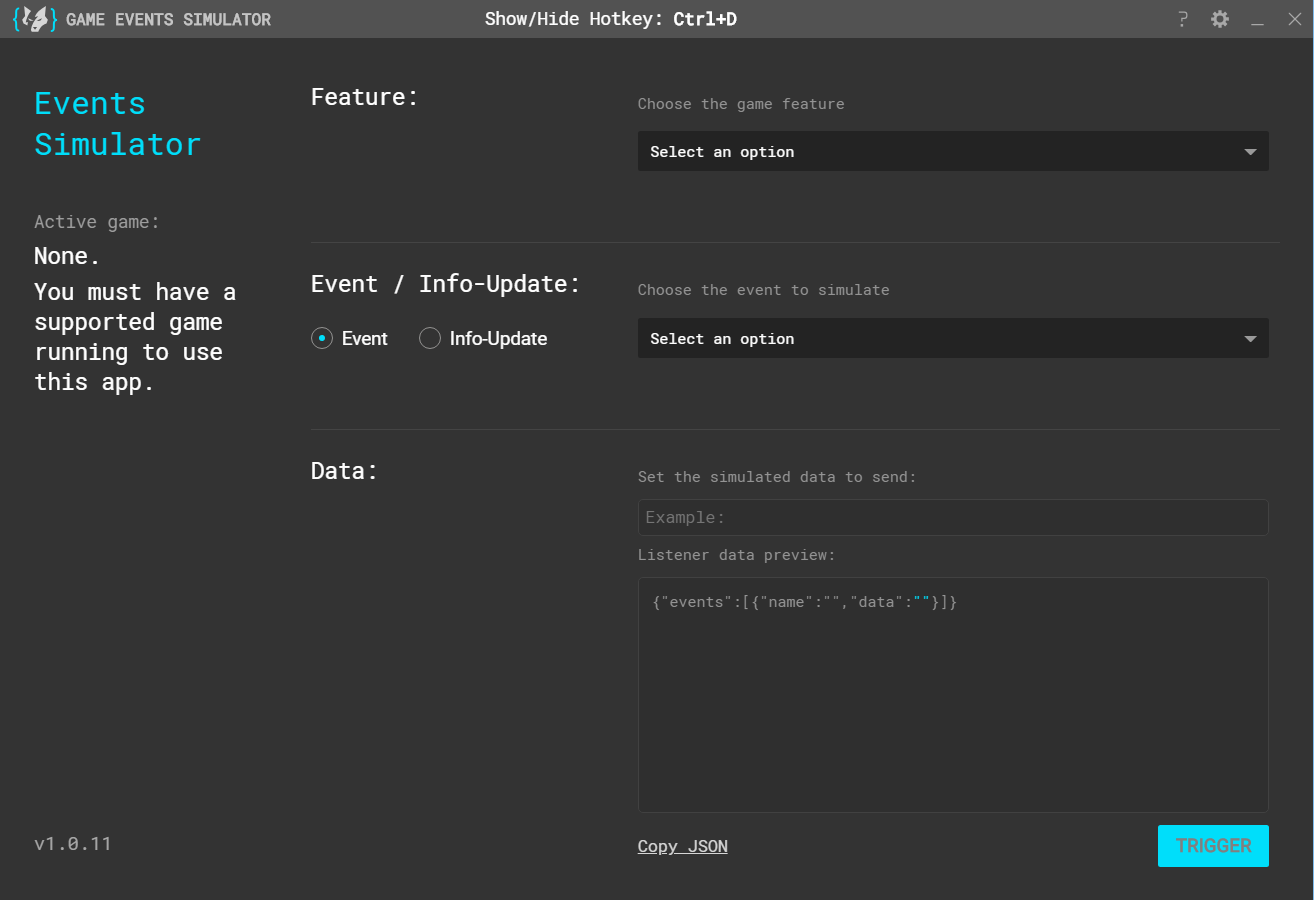The height and width of the screenshot is (900, 1314).
Task: Click the GAME EVENTS SIMULATOR title text
Action: (x=168, y=19)
